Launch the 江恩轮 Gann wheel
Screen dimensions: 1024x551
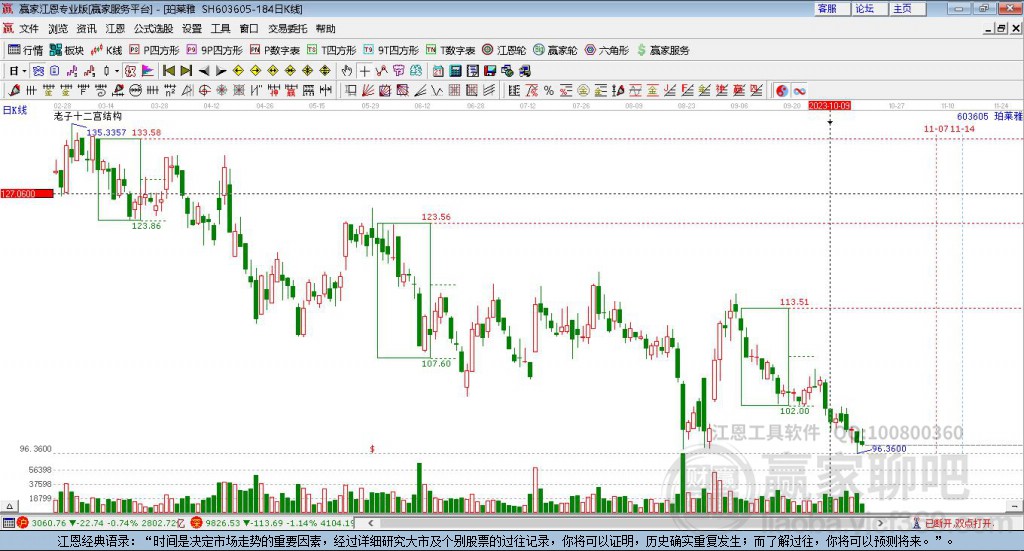click(504, 50)
